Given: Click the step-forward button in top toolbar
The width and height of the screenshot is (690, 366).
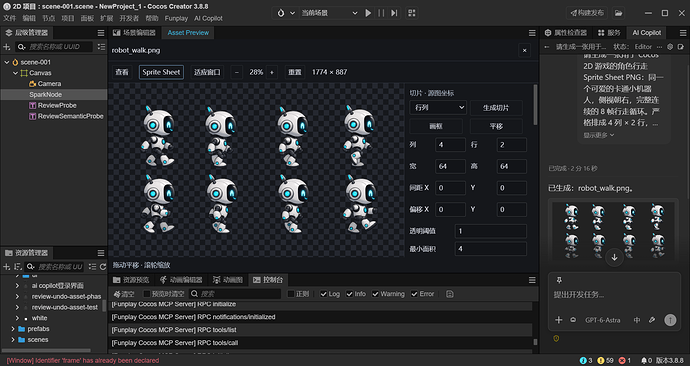Looking at the screenshot, I should [x=394, y=13].
